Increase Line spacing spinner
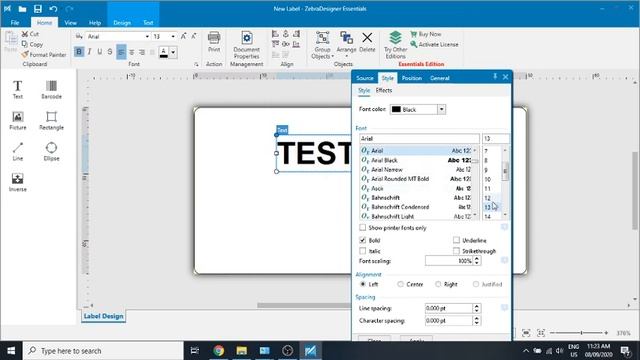The height and width of the screenshot is (360, 640). pyautogui.click(x=476, y=306)
